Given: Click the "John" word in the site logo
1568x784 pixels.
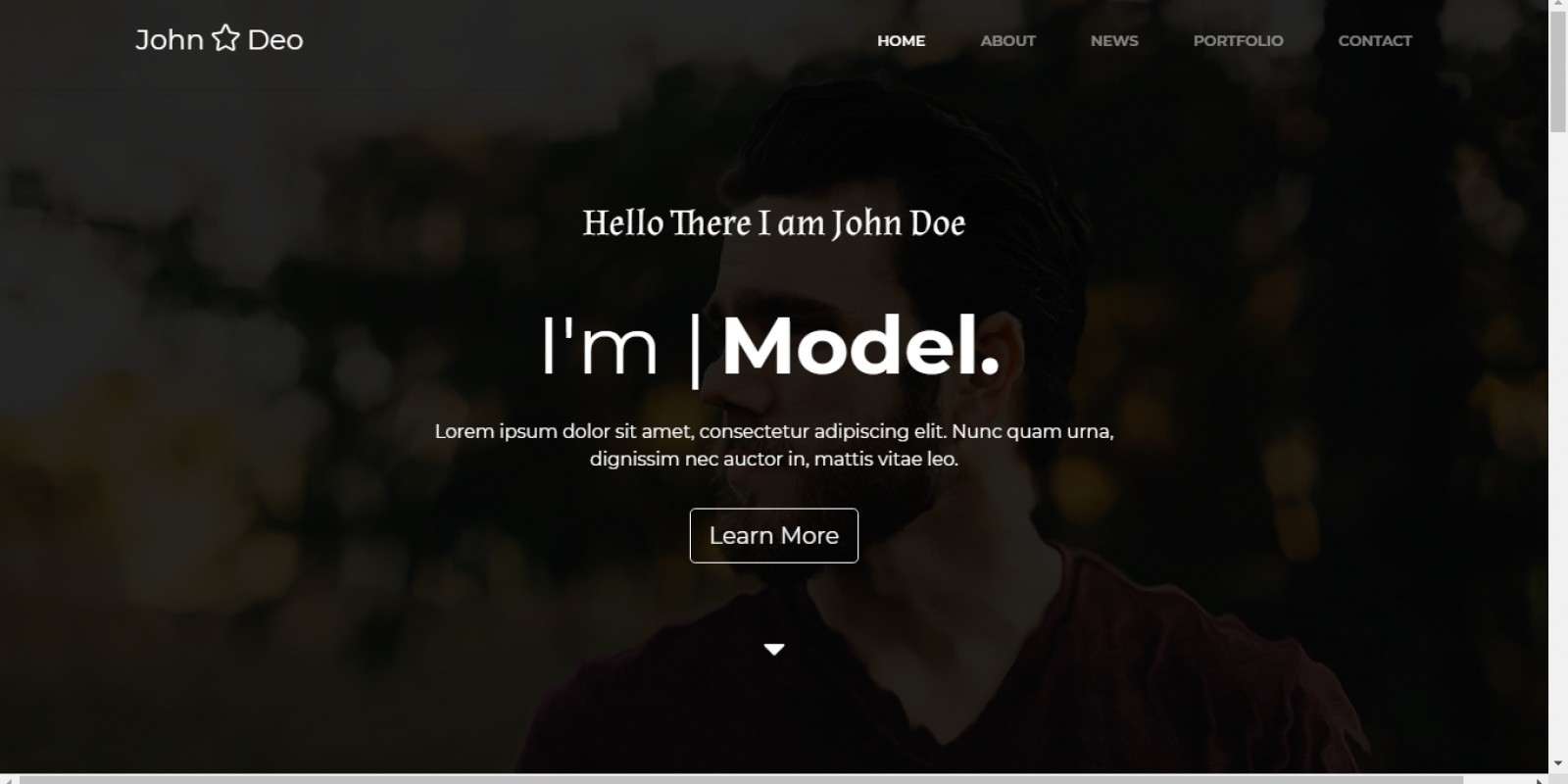Looking at the screenshot, I should click(x=170, y=39).
